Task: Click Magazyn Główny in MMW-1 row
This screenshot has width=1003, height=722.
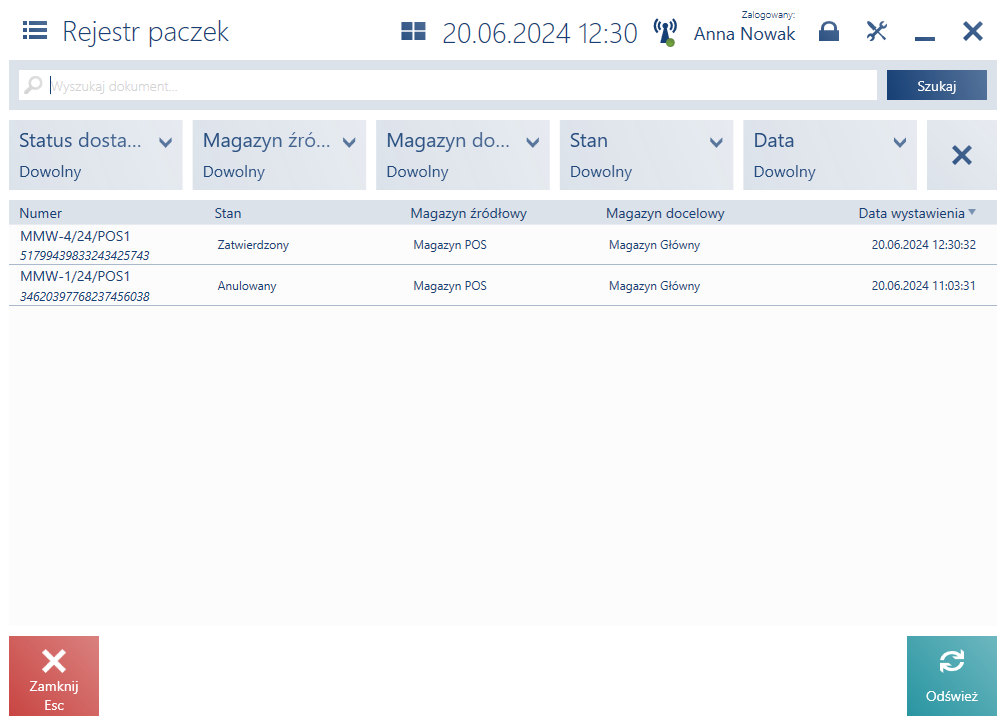Action: (x=654, y=286)
